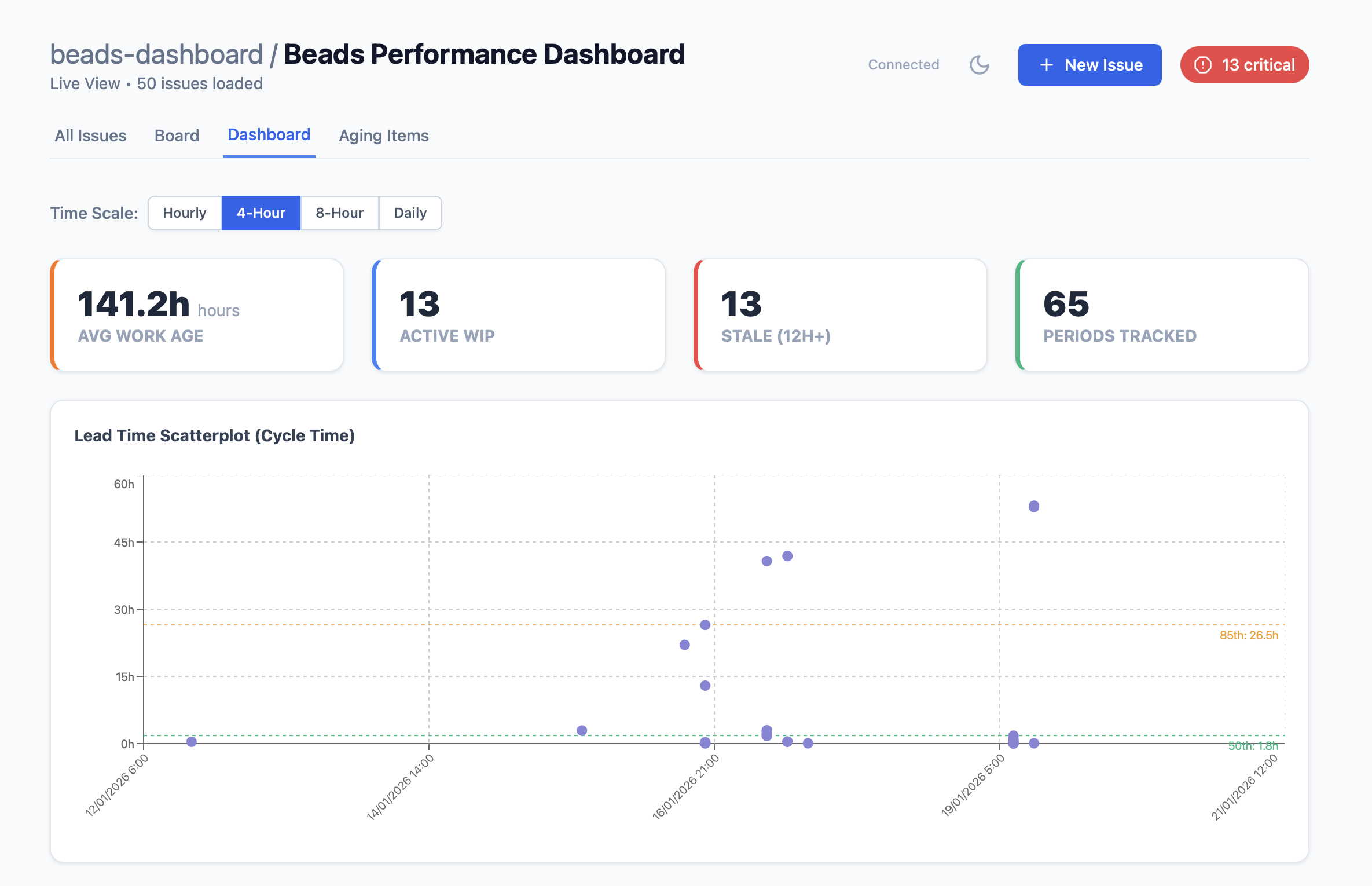Go to the Aging Items tab

384,136
